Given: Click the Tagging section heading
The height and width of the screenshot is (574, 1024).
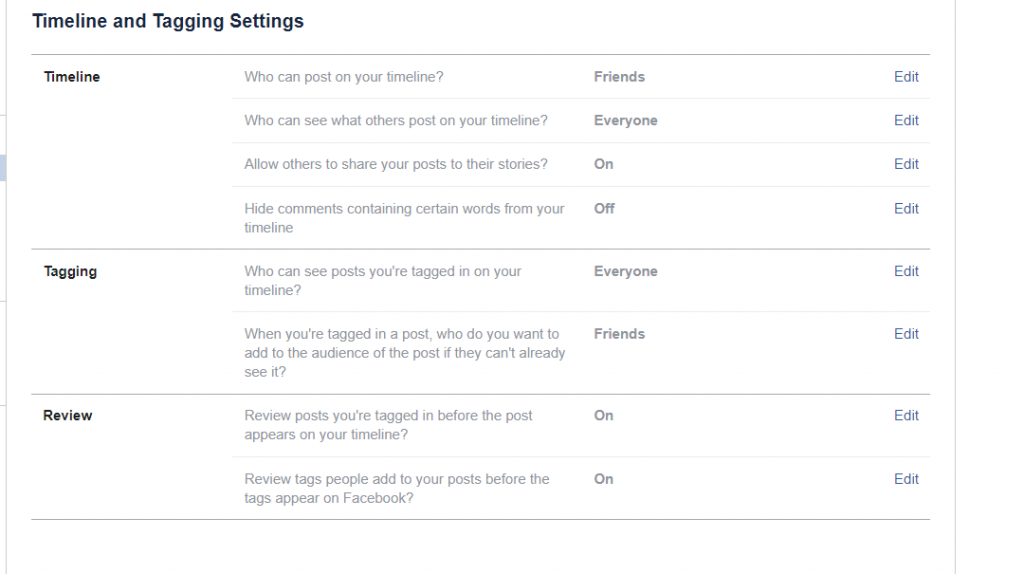Looking at the screenshot, I should [71, 272].
